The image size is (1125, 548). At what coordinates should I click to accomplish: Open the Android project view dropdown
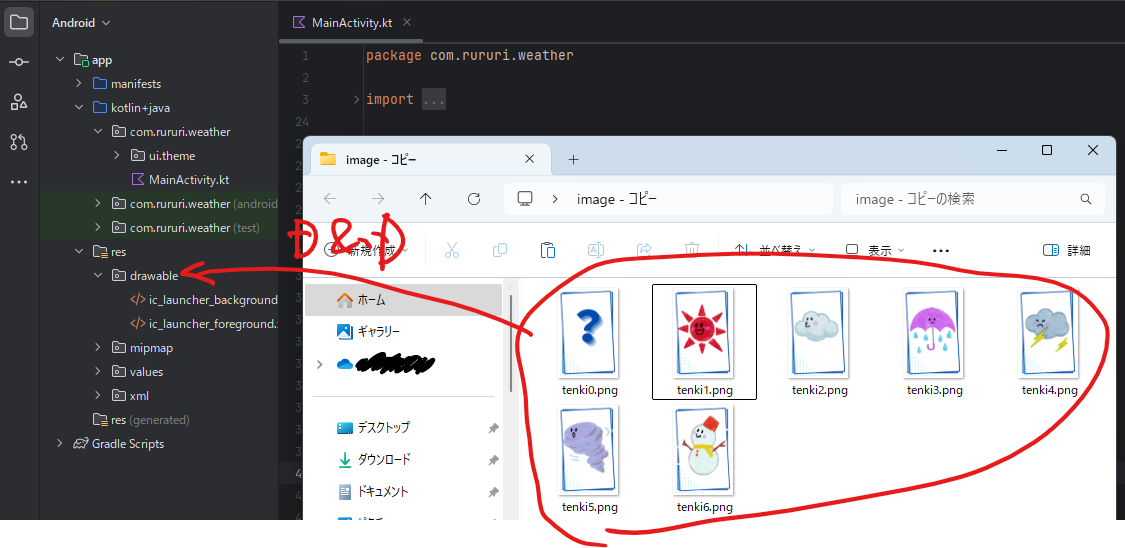(x=81, y=23)
